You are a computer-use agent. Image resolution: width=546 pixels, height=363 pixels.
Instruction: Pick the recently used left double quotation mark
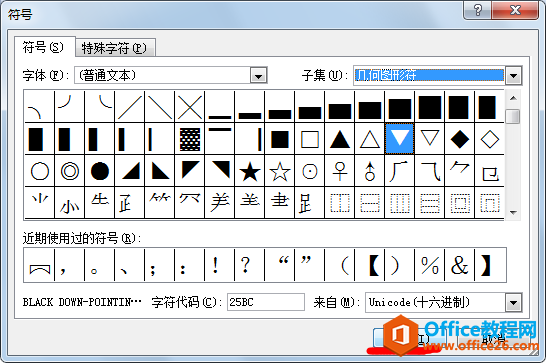coord(280,265)
